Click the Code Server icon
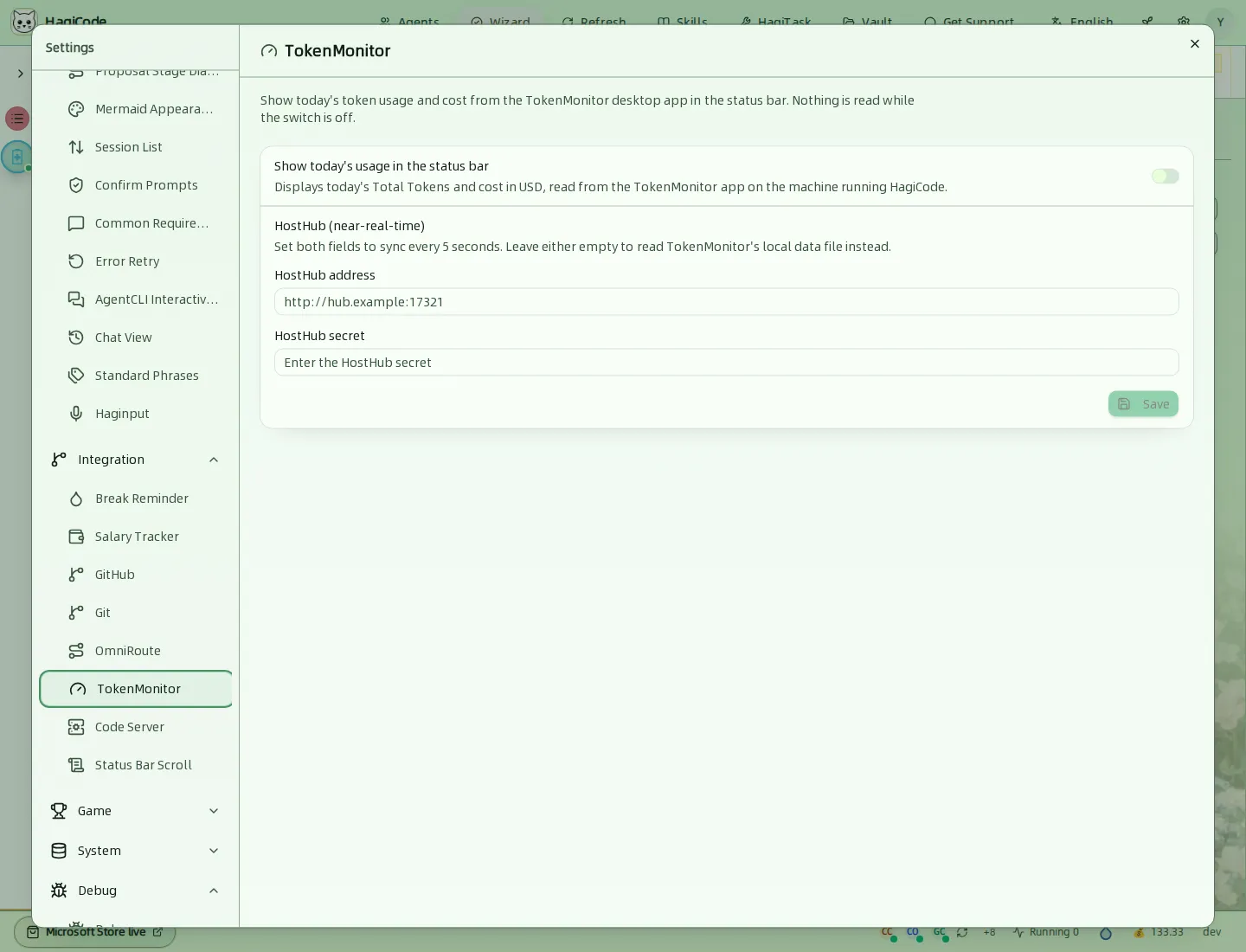1246x952 pixels. pyautogui.click(x=76, y=727)
